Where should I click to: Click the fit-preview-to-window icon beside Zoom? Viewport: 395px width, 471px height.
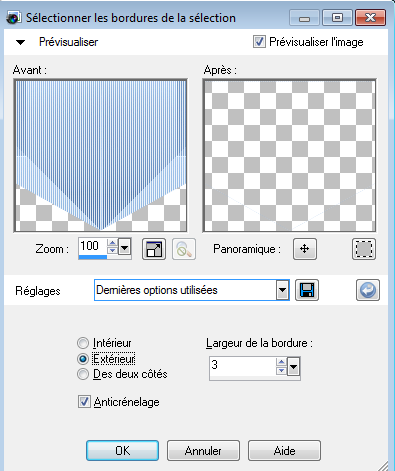[x=154, y=249]
